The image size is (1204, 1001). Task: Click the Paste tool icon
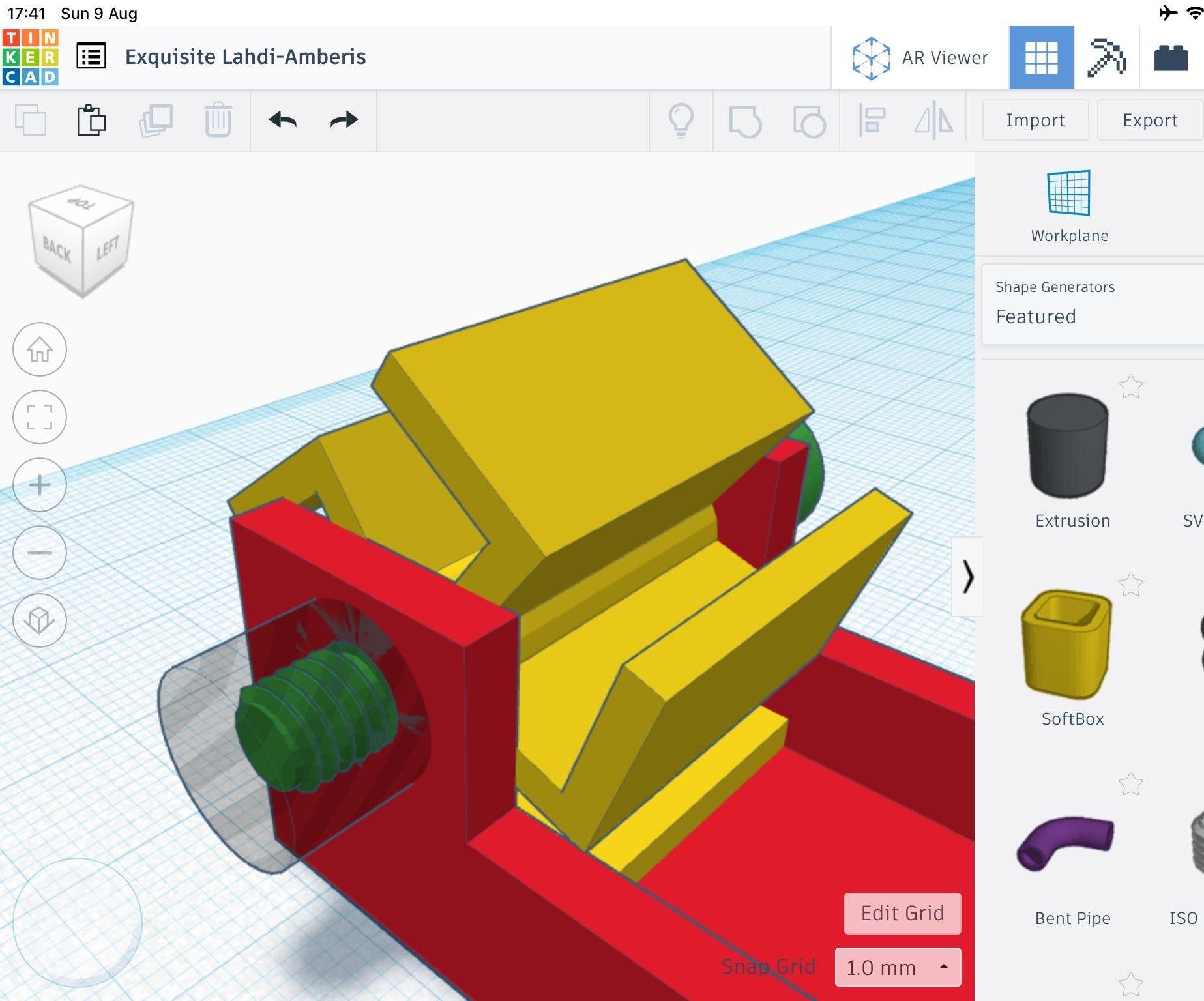[91, 121]
